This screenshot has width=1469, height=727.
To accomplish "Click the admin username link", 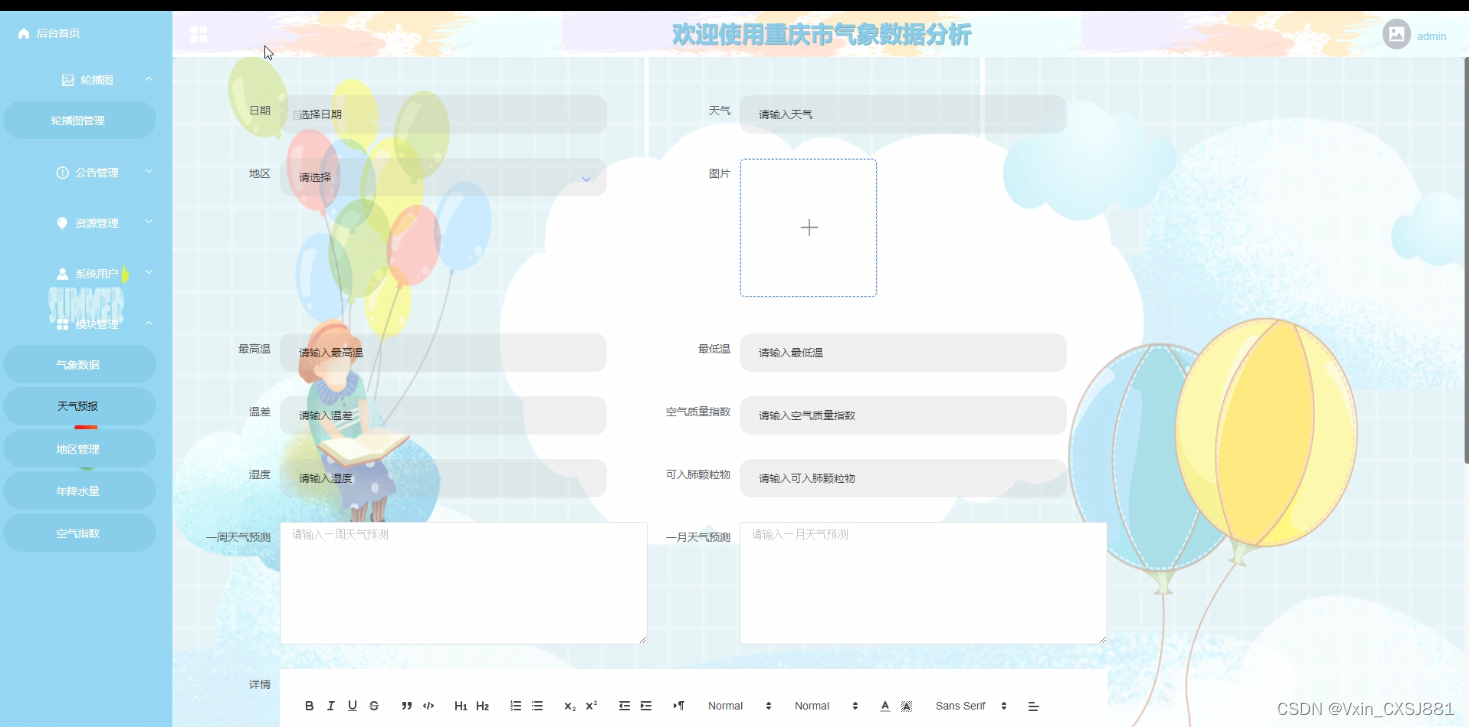I will point(1431,36).
